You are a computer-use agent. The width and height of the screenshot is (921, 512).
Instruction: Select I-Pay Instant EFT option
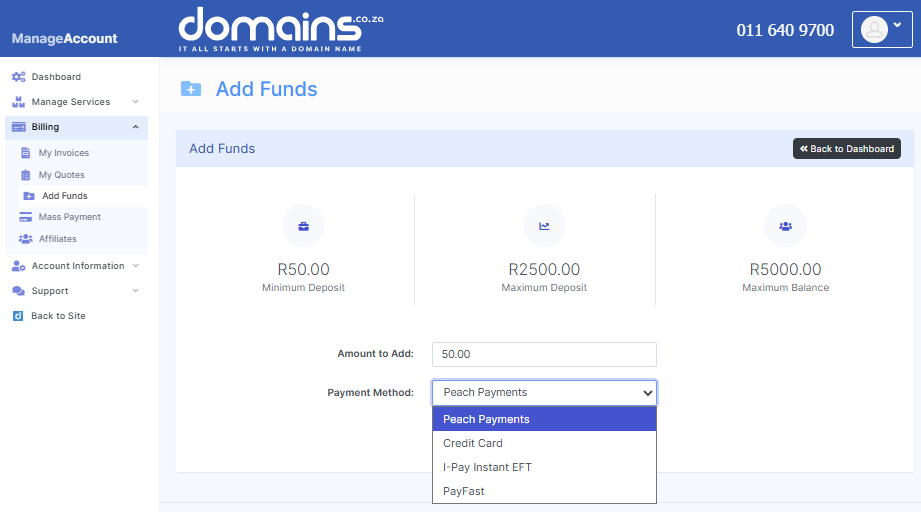pyautogui.click(x=487, y=467)
